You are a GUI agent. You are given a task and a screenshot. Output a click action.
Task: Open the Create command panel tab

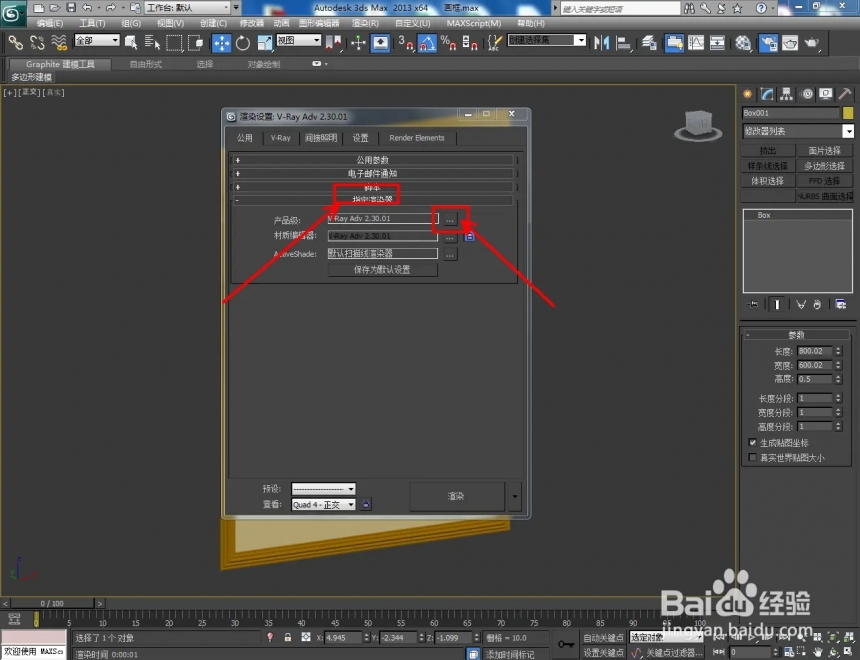pos(748,94)
